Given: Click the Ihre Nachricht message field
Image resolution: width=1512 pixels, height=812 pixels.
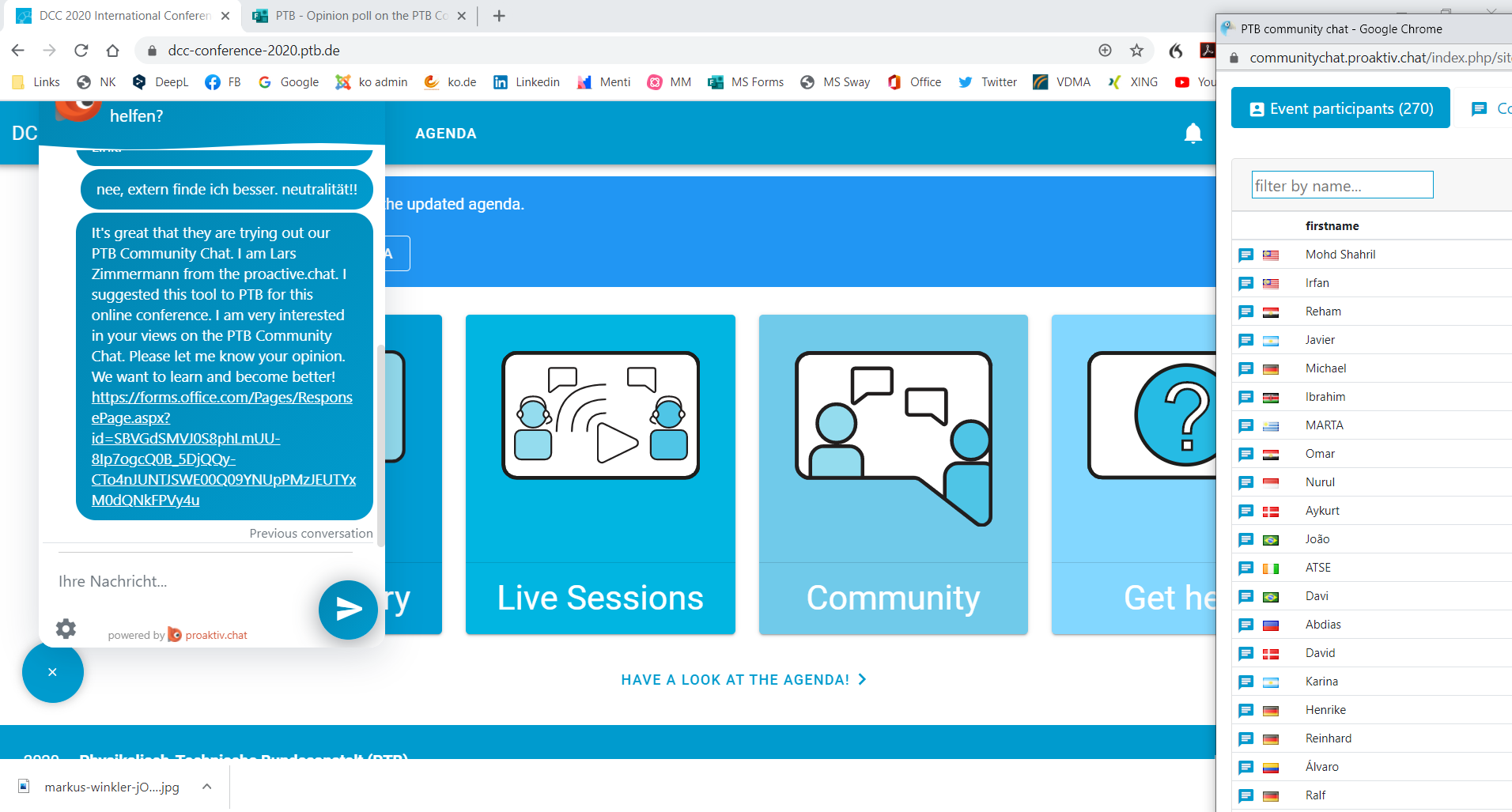Looking at the screenshot, I should [182, 581].
